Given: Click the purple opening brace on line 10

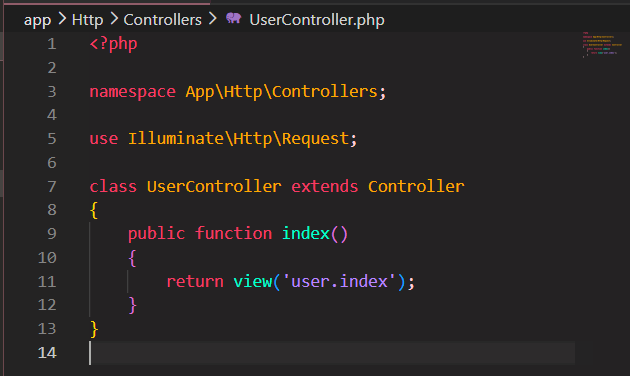Looking at the screenshot, I should [x=132, y=258].
